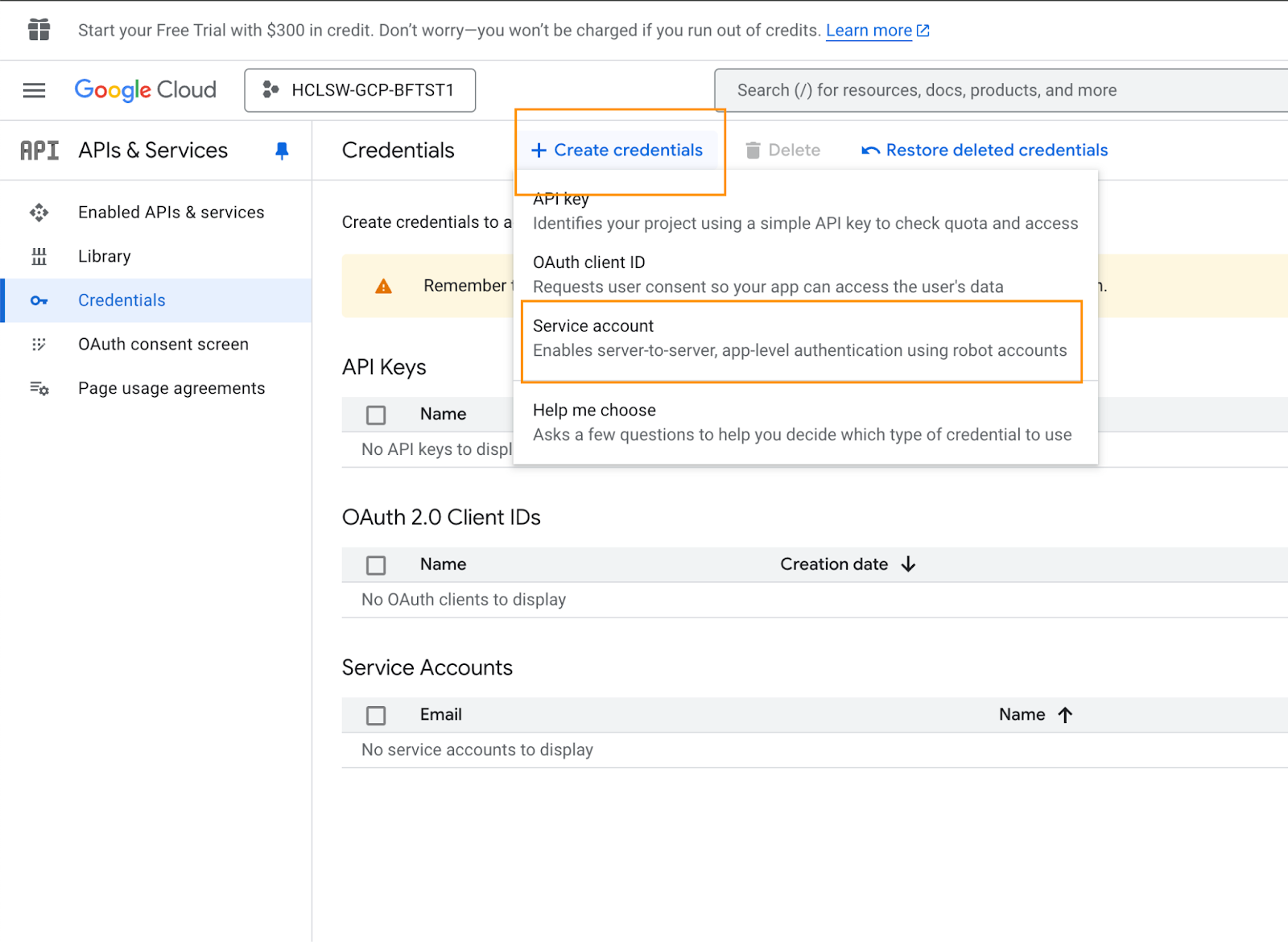Click the Create credentials button

pos(617,151)
